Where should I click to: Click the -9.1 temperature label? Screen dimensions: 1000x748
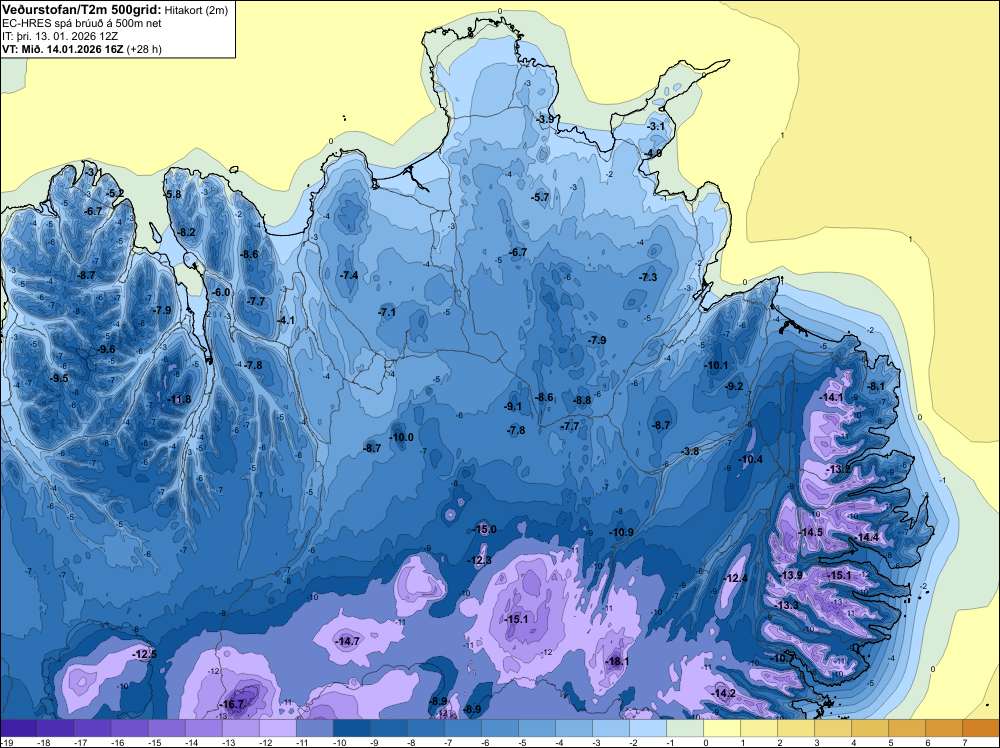(513, 407)
